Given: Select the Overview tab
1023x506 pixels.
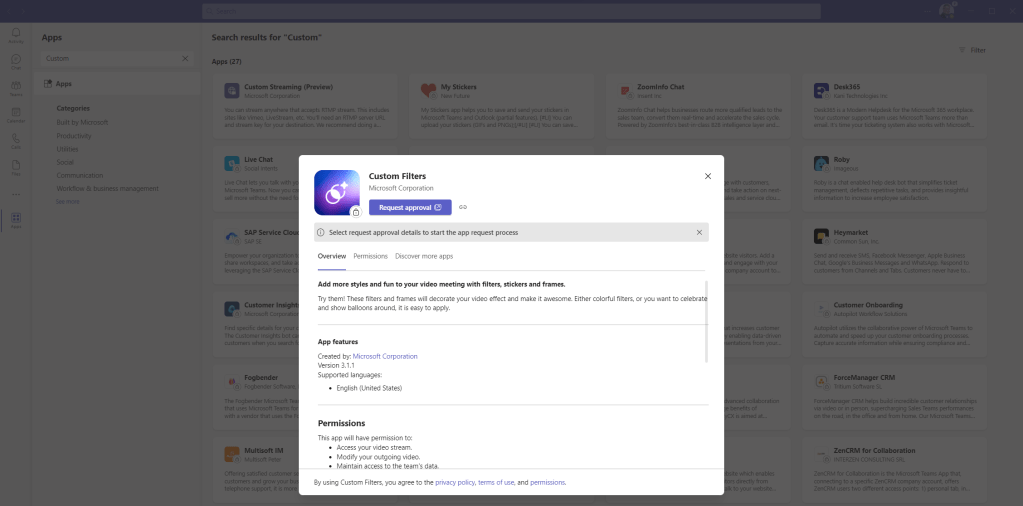Looking at the screenshot, I should coord(332,257).
